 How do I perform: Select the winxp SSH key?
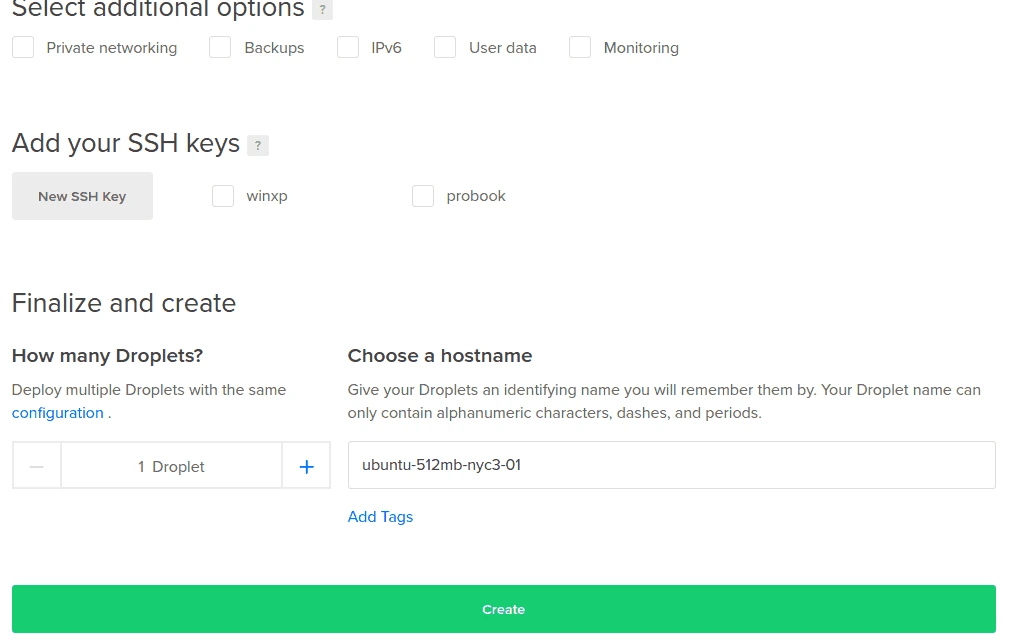tap(223, 196)
